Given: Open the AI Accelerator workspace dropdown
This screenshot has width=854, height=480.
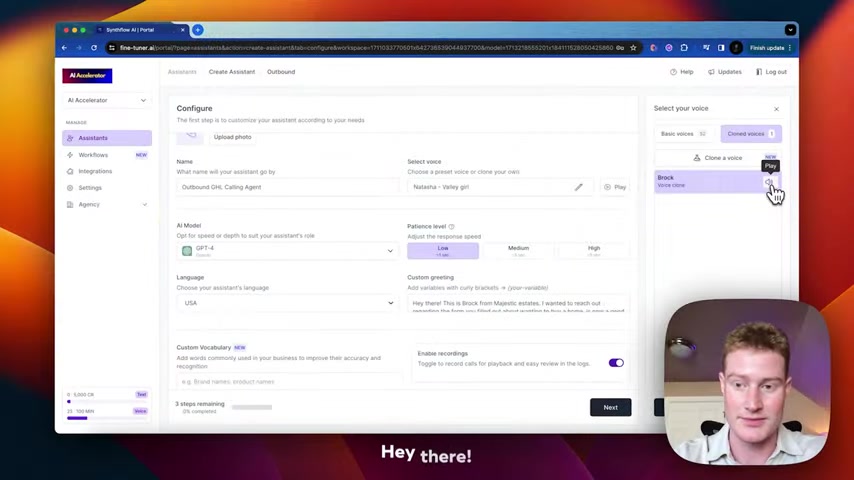Looking at the screenshot, I should click(106, 100).
